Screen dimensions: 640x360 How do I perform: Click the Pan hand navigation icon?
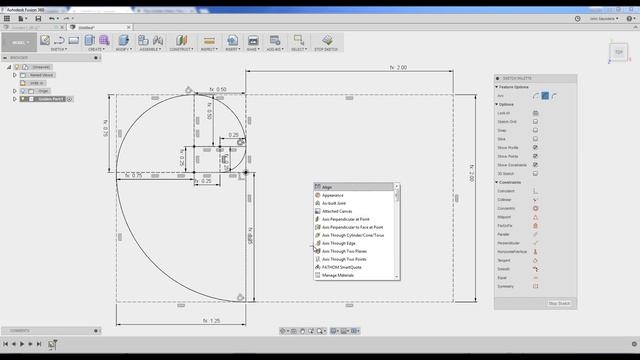pos(302,331)
